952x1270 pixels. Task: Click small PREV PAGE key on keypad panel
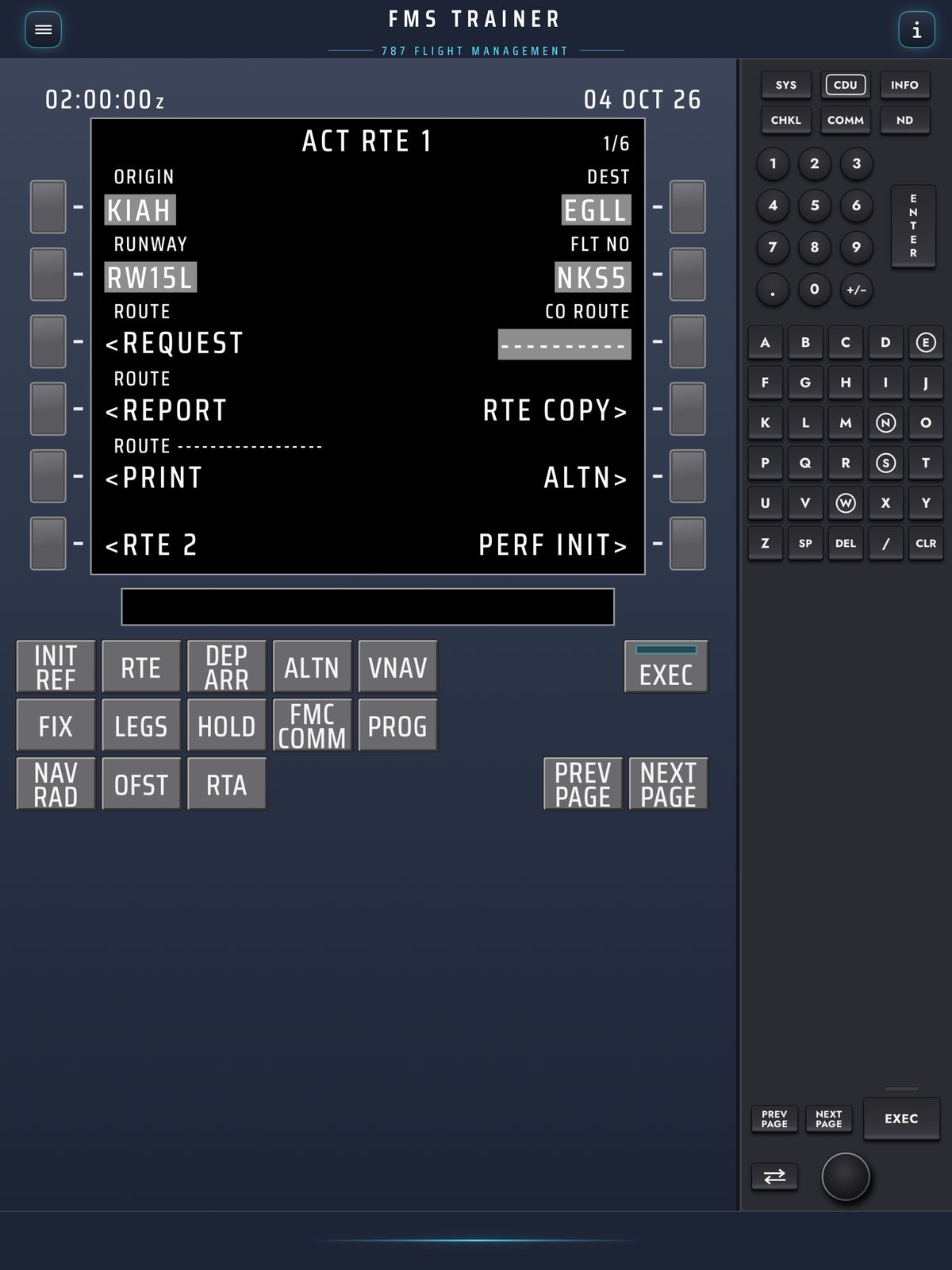774,1118
